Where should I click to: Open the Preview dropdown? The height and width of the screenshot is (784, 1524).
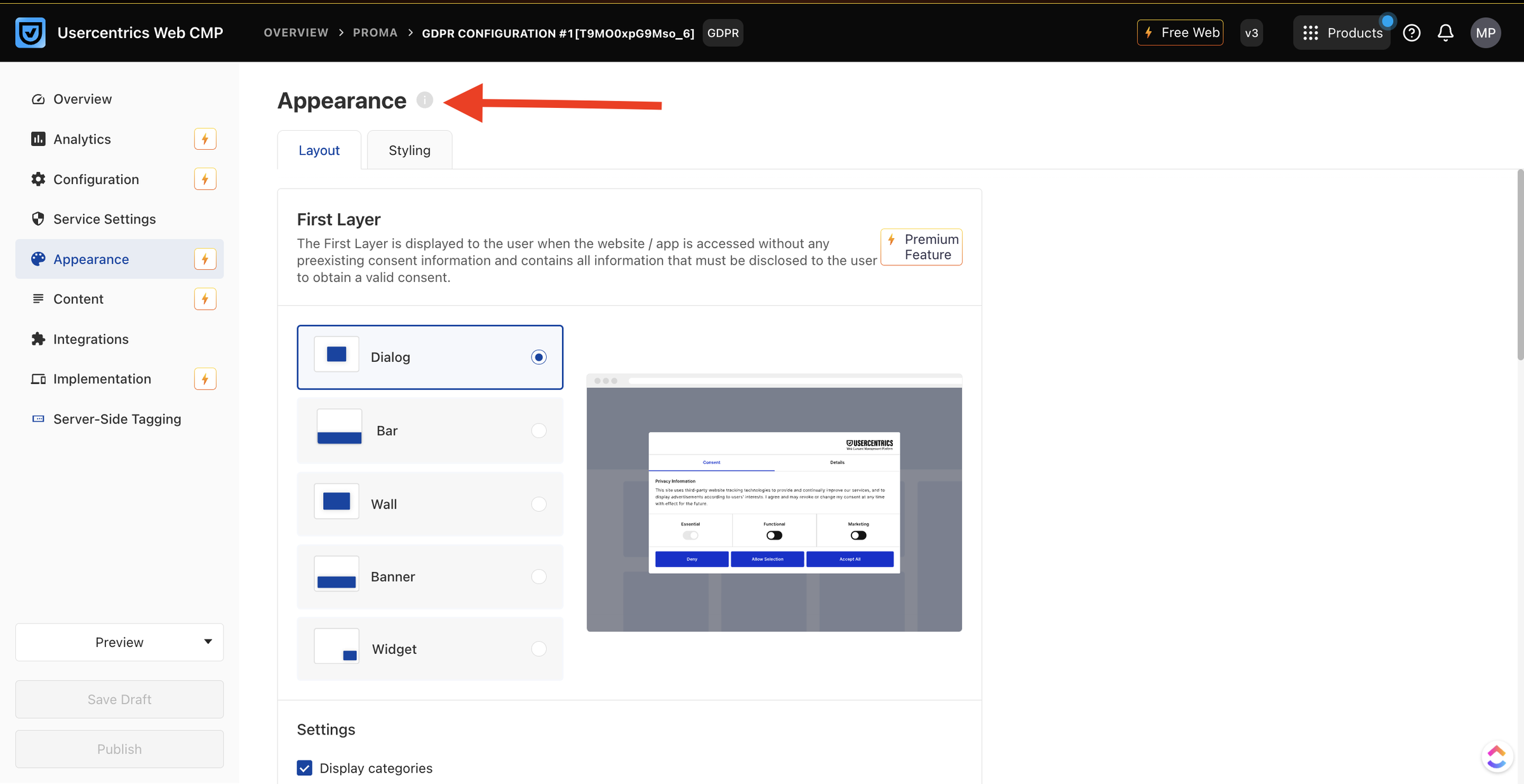119,642
